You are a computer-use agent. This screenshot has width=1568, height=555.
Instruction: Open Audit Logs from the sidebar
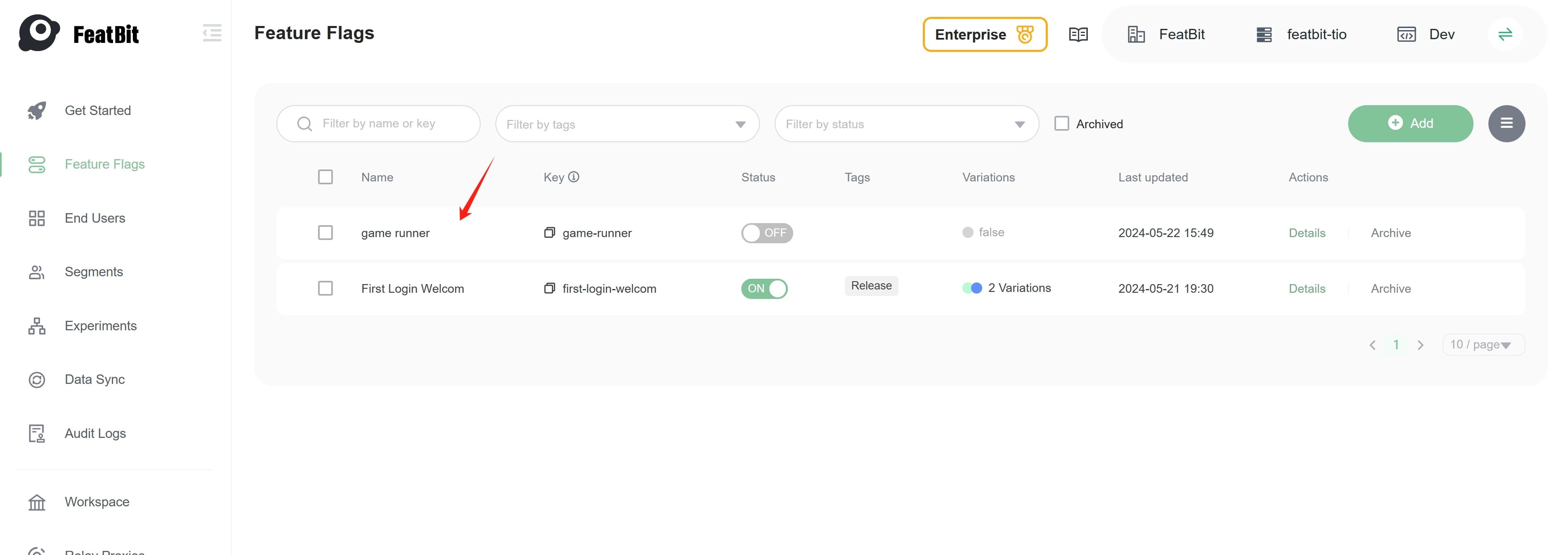pyautogui.click(x=95, y=434)
